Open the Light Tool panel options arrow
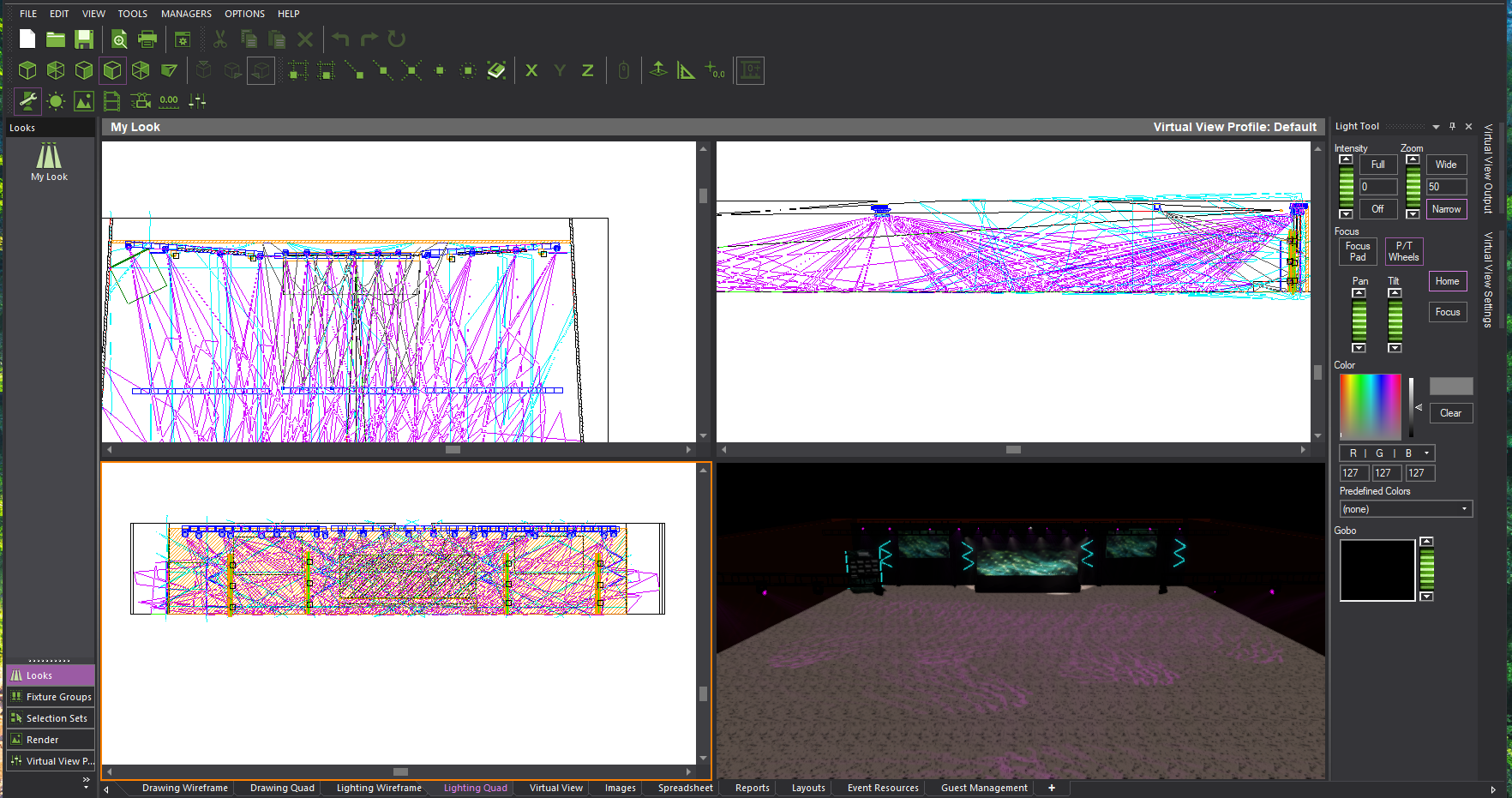This screenshot has height=798, width=1512. coord(1436,127)
